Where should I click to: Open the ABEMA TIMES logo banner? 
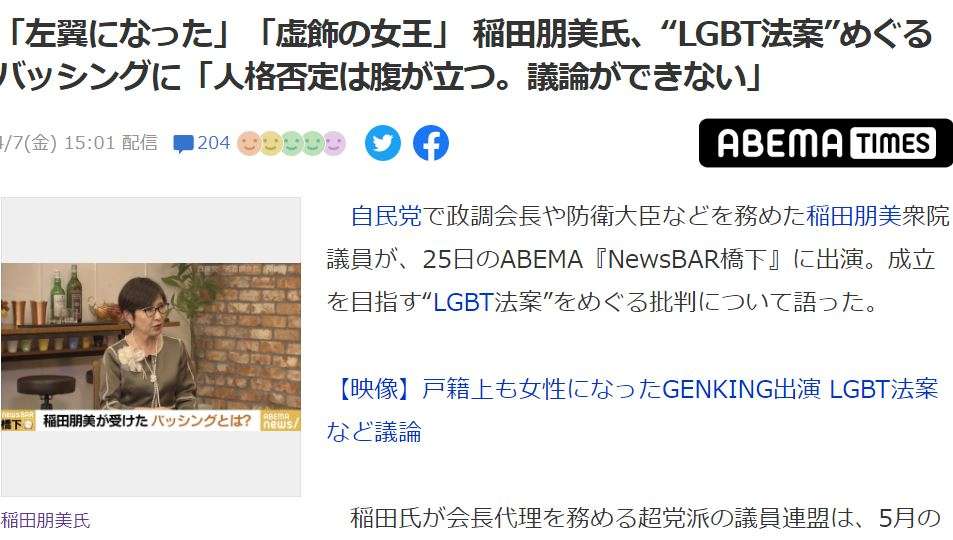pyautogui.click(x=826, y=143)
